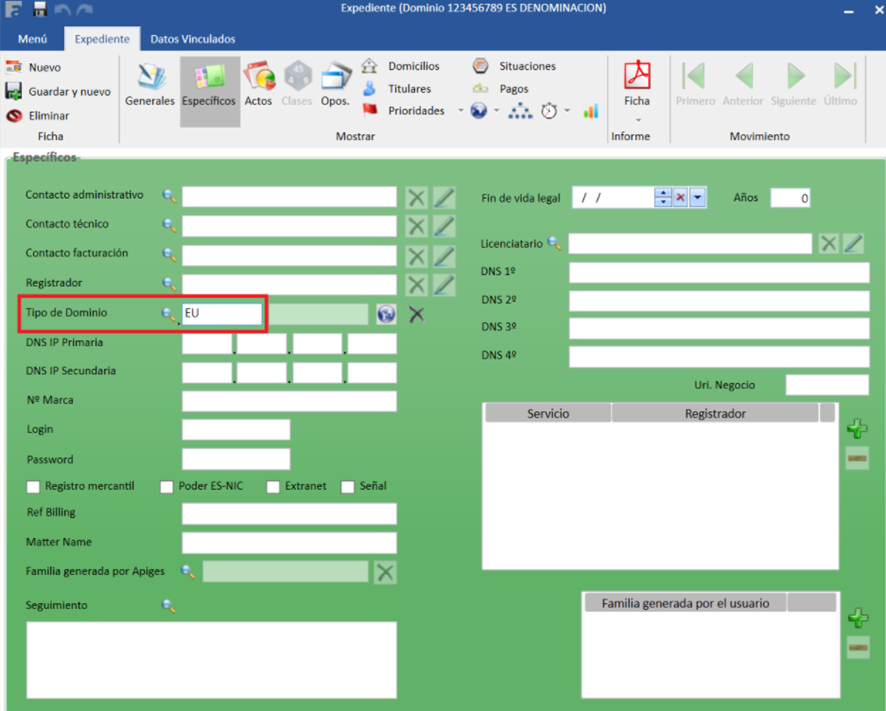
Task: Enable the Registro mercantil checkbox
Action: [x=34, y=487]
